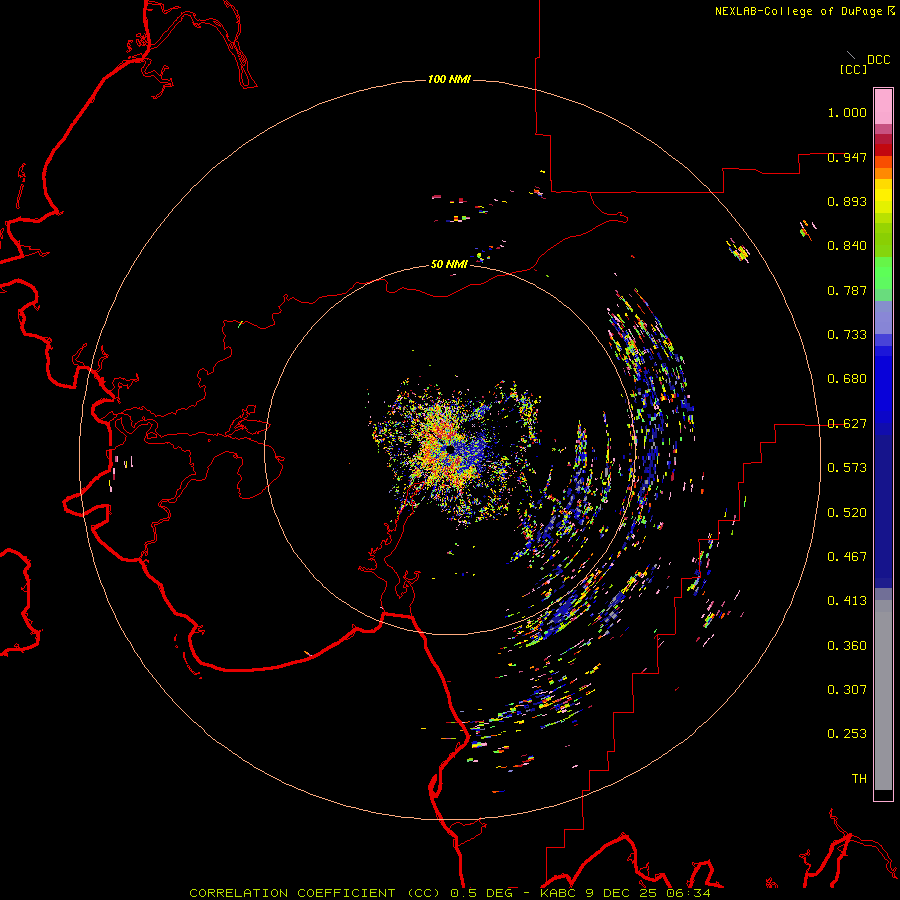Click the pink 1.000 segment of color bar
Viewport: 900px width, 900px height.
(883, 107)
